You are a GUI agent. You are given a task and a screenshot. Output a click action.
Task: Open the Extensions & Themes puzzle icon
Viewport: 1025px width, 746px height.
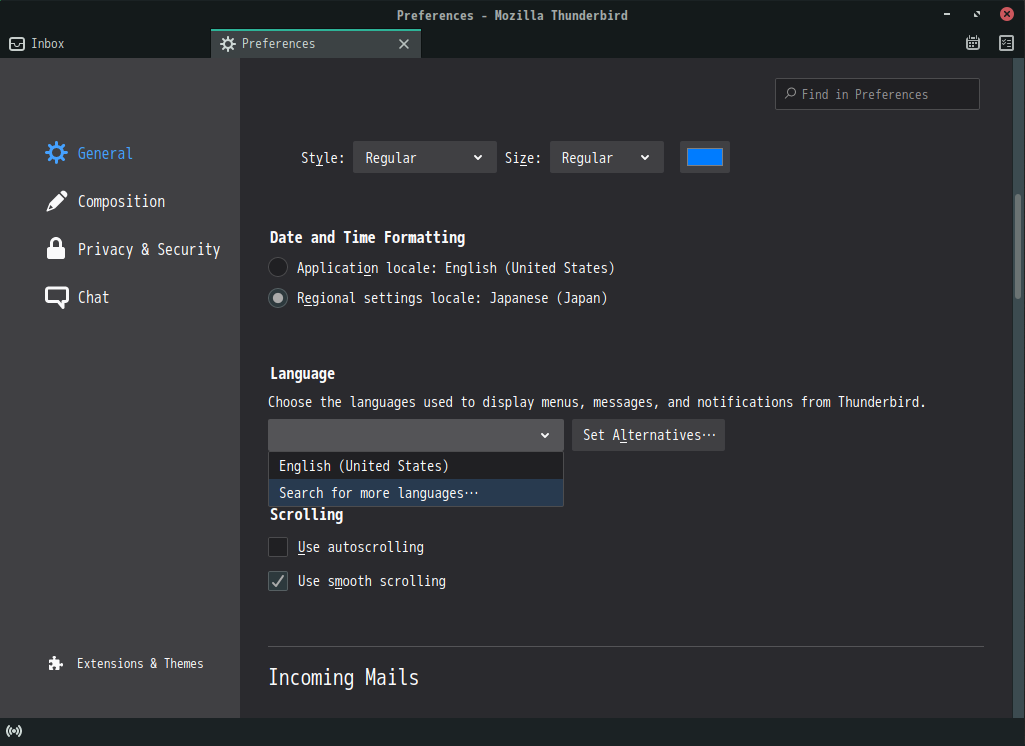tap(56, 664)
